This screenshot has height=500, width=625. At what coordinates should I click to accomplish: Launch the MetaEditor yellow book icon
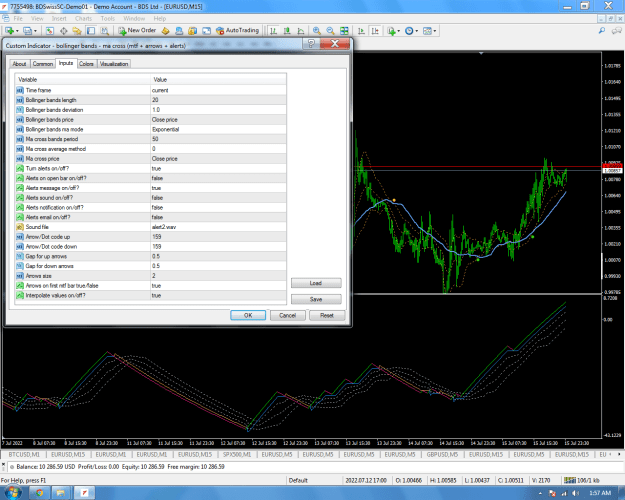coord(165,31)
